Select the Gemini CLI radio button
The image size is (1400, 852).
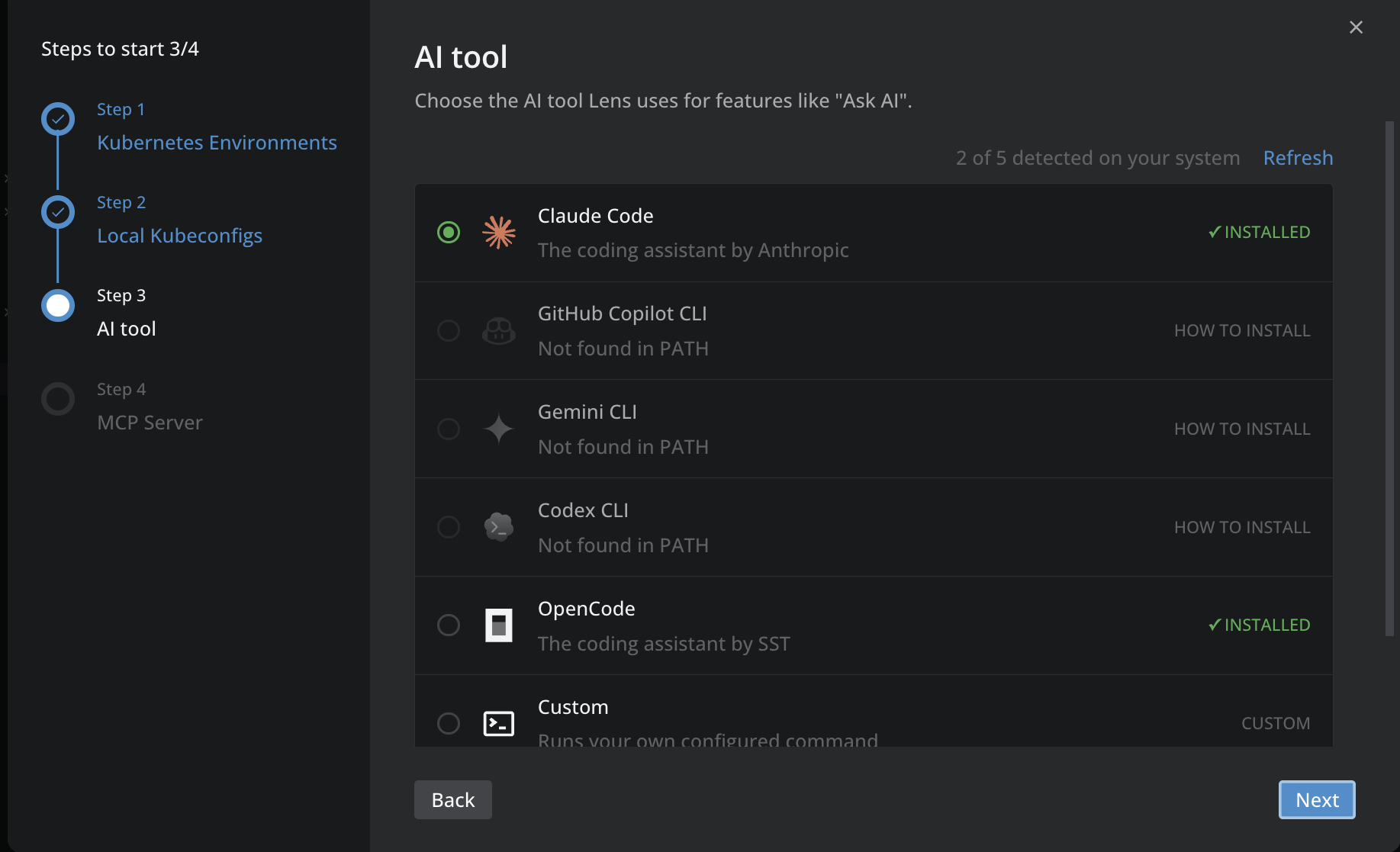tap(449, 429)
